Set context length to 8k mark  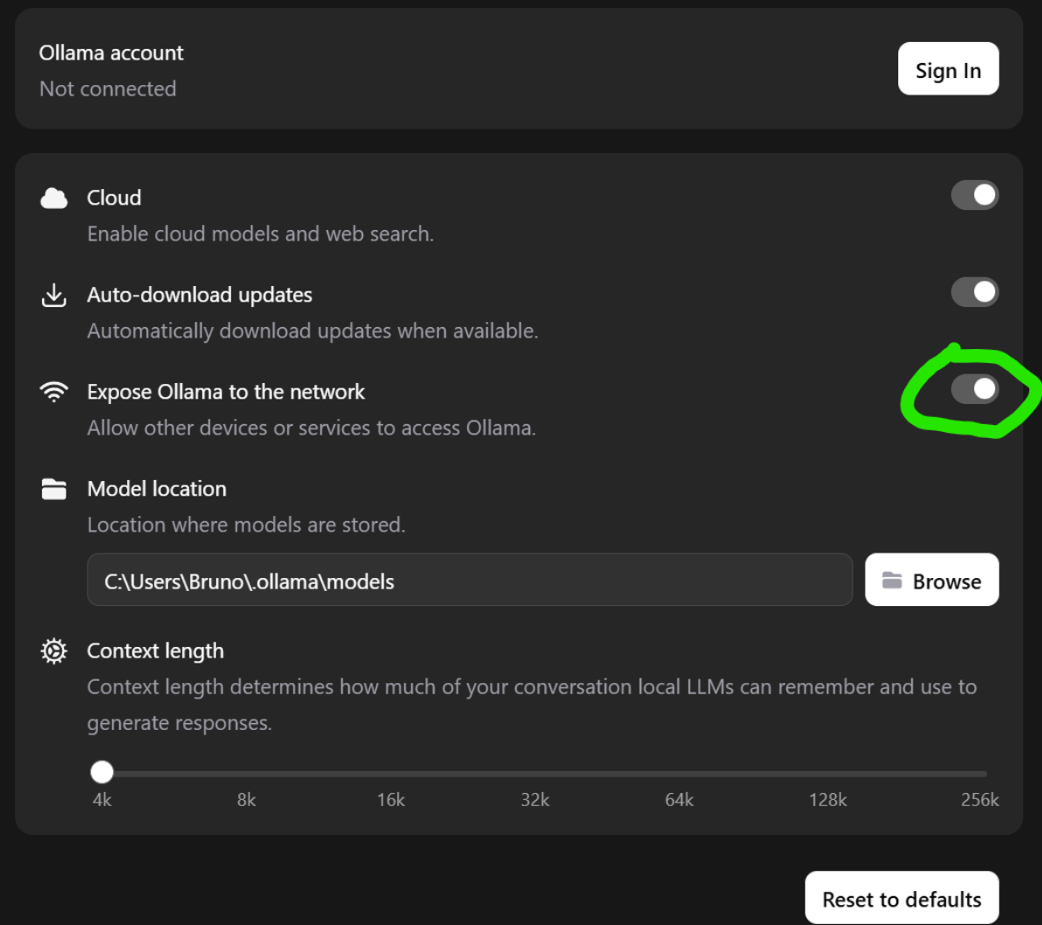(247, 773)
